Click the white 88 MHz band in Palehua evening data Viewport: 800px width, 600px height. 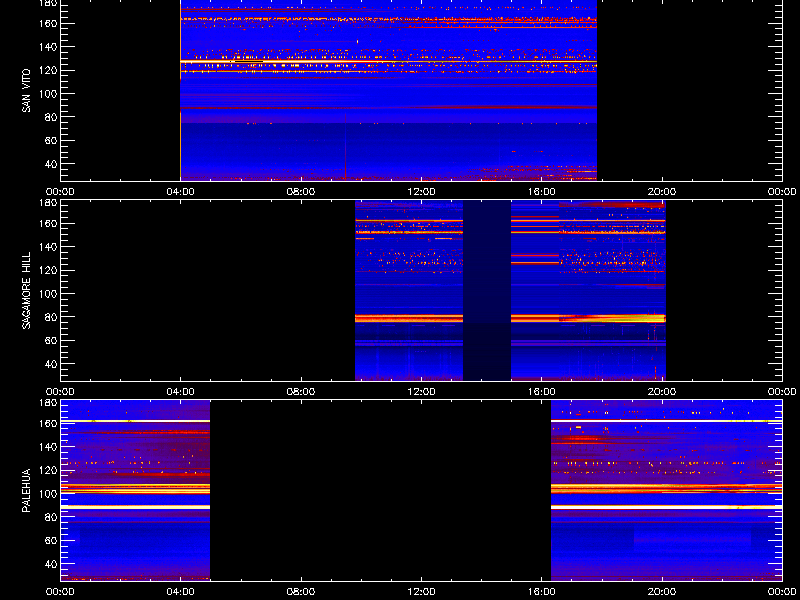click(x=666, y=507)
